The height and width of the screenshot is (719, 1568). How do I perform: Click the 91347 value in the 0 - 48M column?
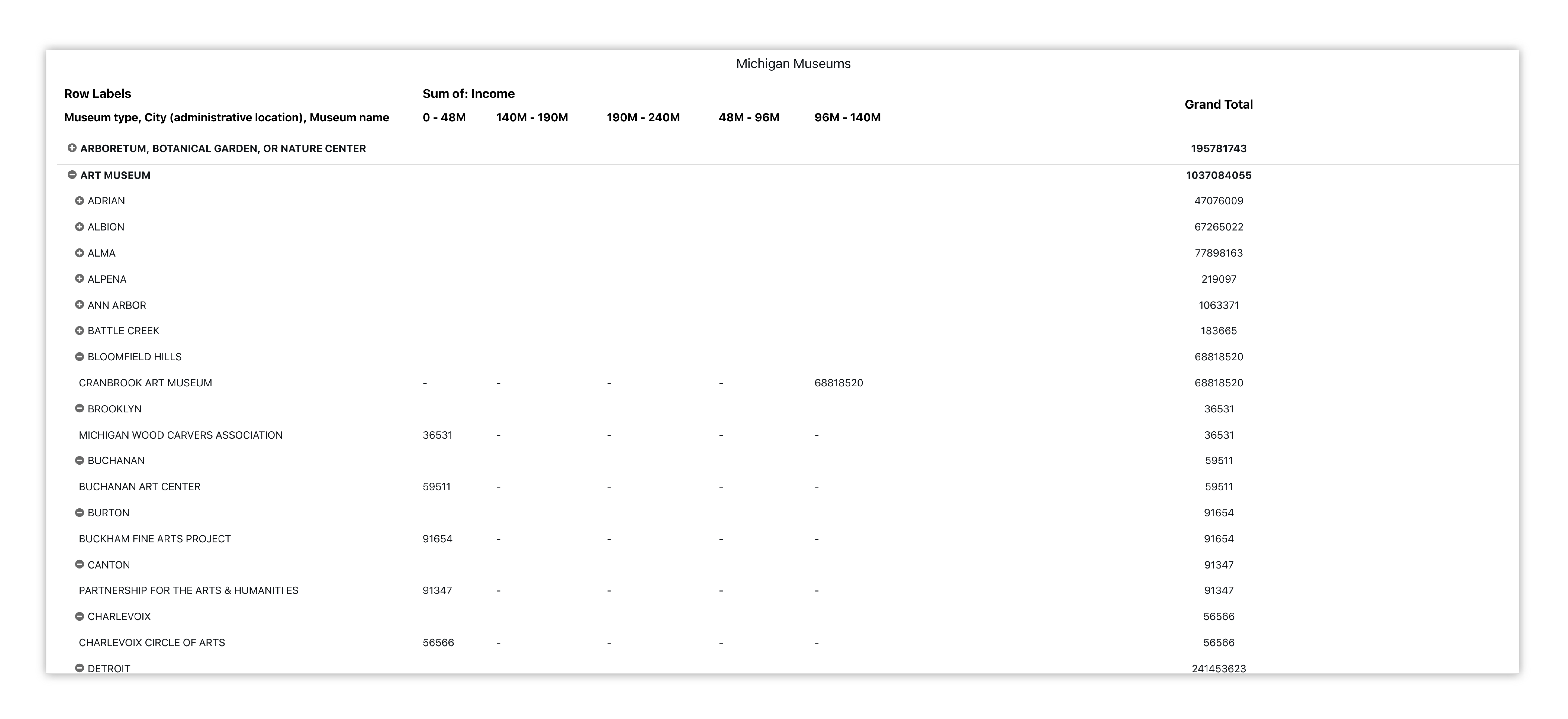437,591
